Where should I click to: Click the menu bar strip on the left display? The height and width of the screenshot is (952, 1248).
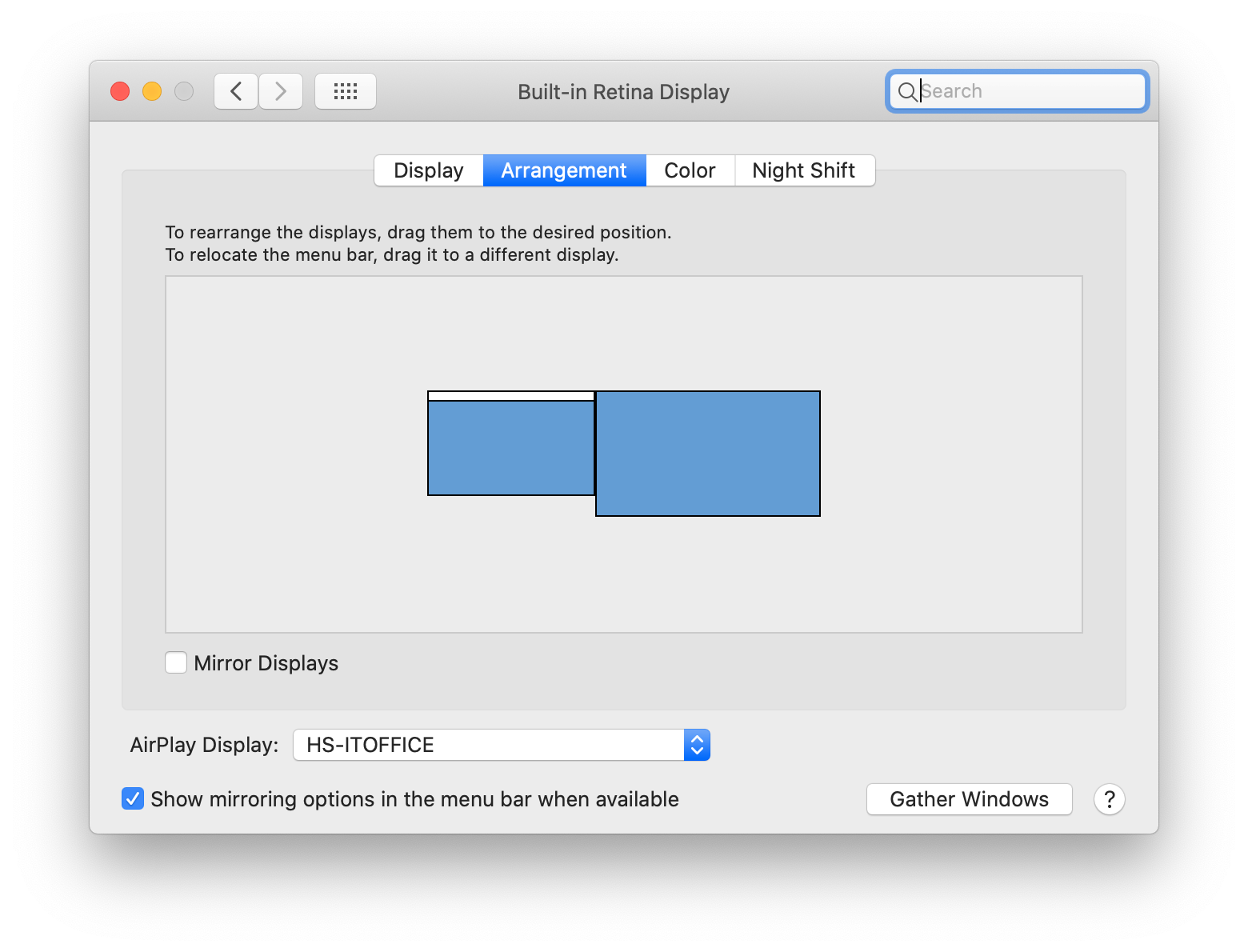(510, 396)
